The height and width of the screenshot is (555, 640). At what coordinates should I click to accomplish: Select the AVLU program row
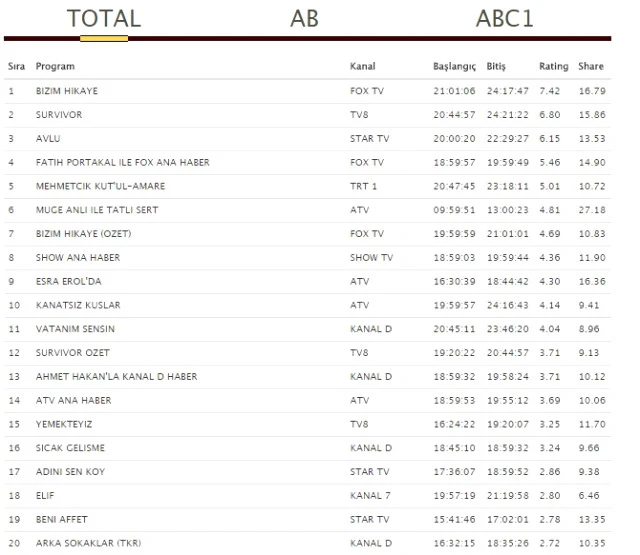coord(48,139)
